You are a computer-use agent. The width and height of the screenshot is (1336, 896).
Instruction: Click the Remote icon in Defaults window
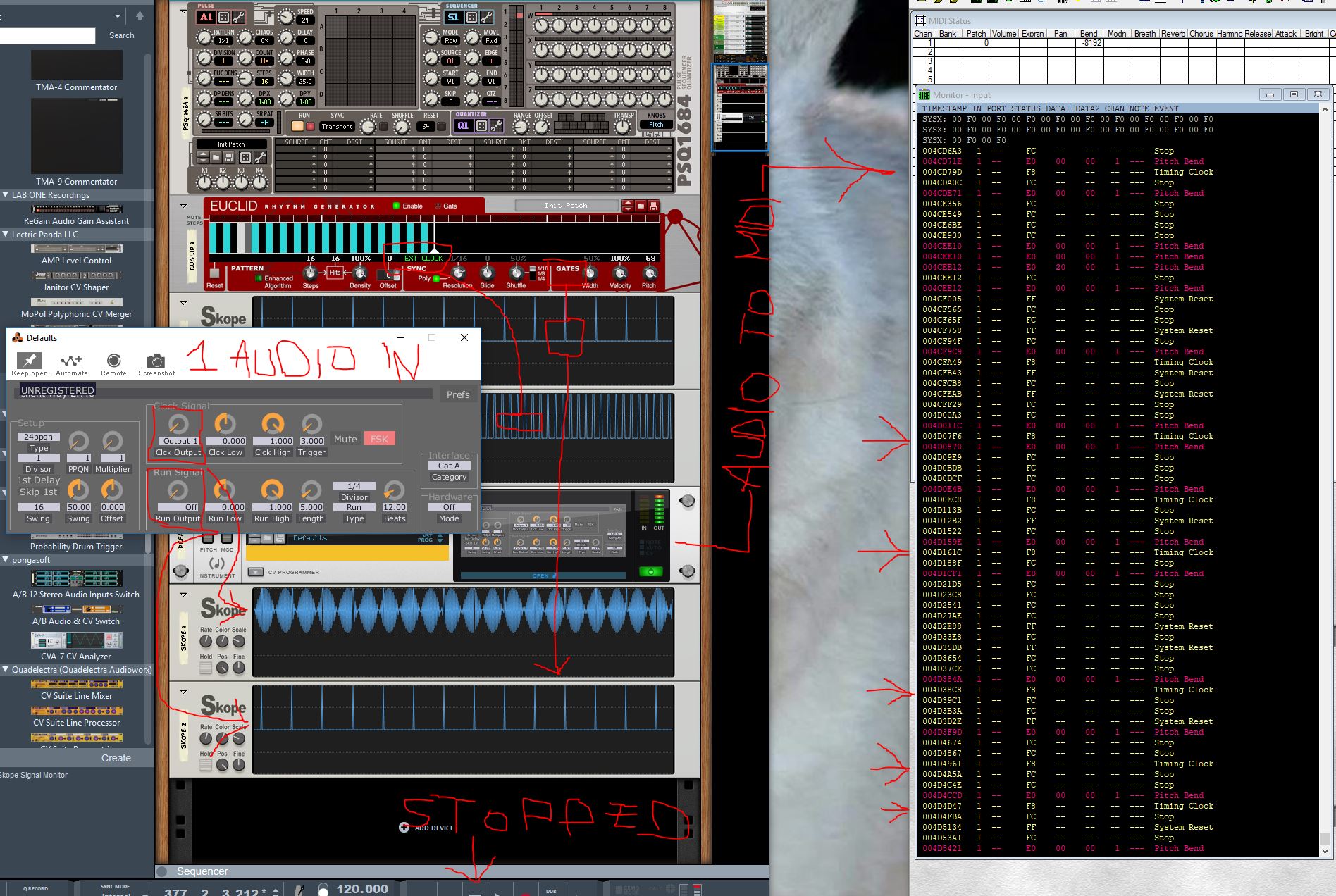pyautogui.click(x=113, y=361)
